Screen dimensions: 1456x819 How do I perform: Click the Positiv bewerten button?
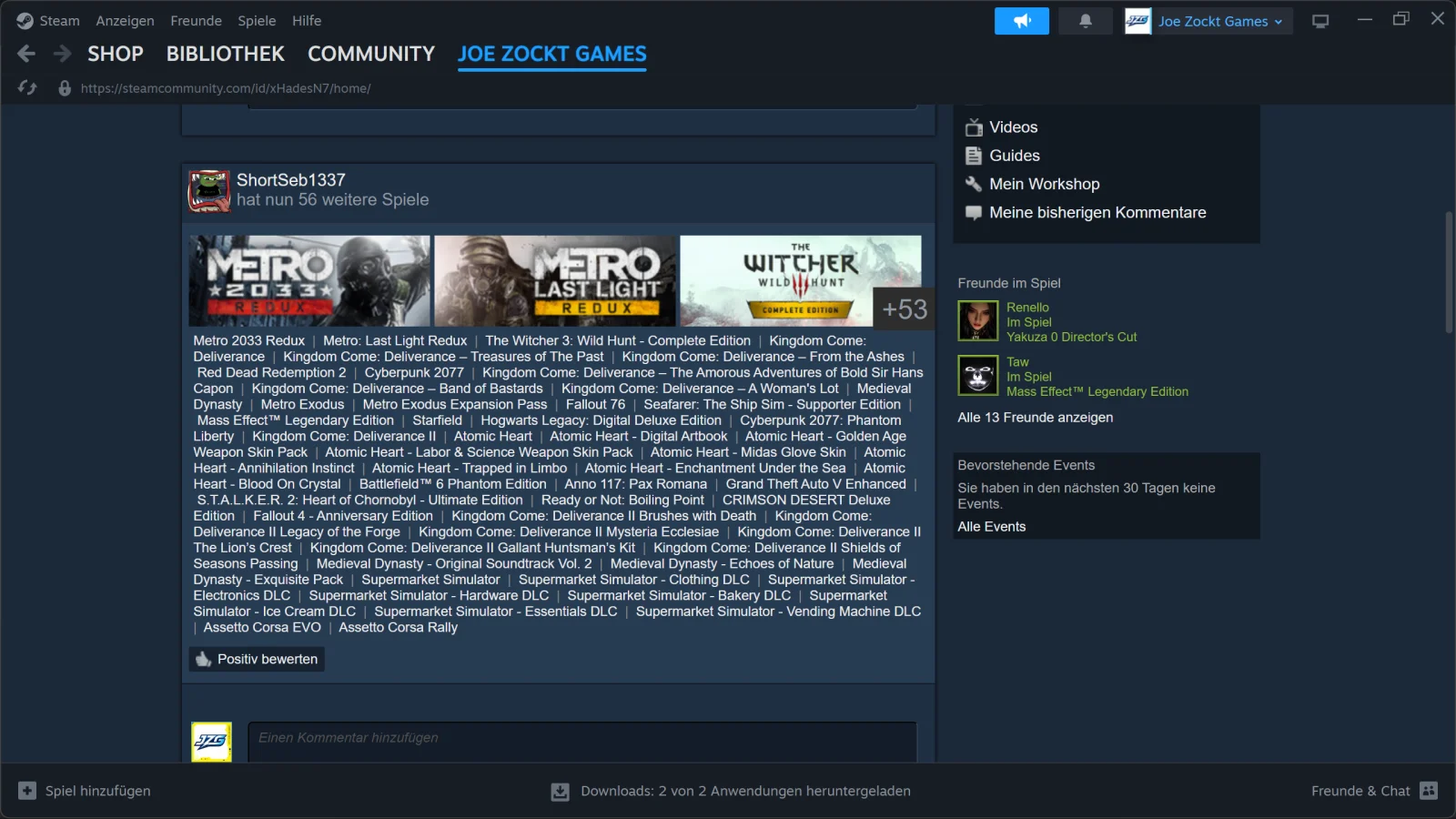click(x=257, y=659)
